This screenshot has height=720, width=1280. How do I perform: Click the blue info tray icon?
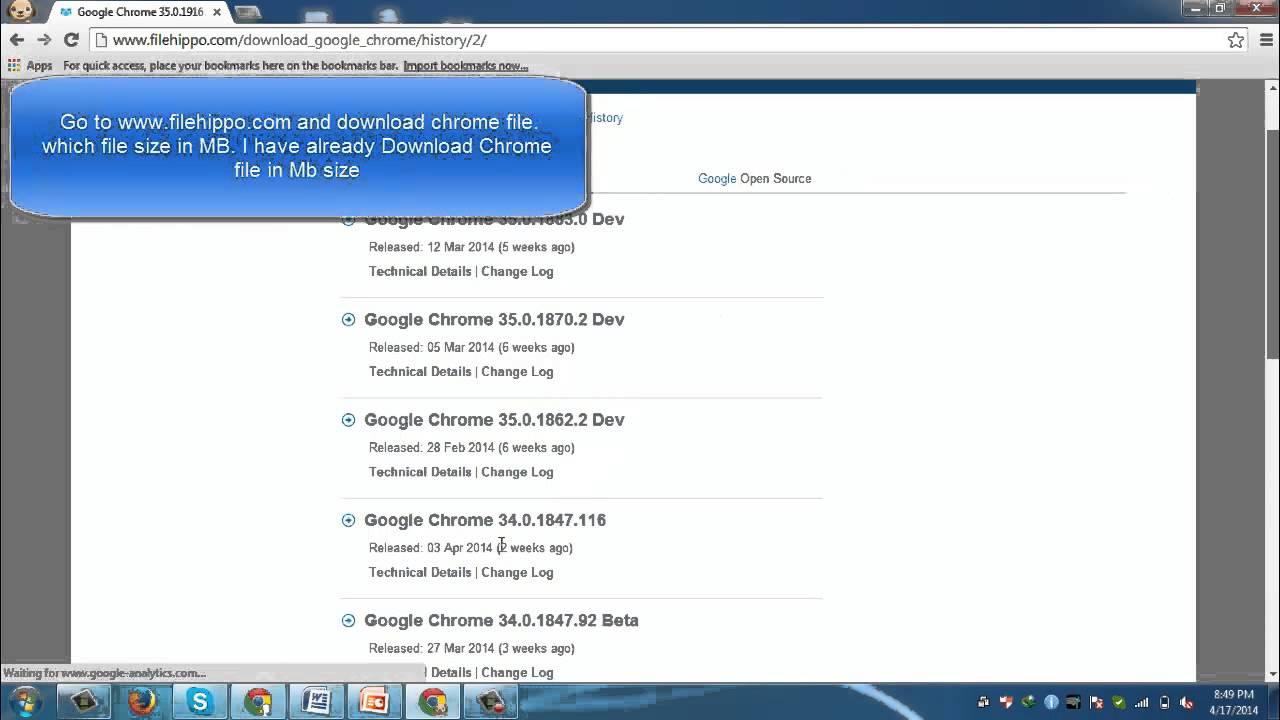1051,702
